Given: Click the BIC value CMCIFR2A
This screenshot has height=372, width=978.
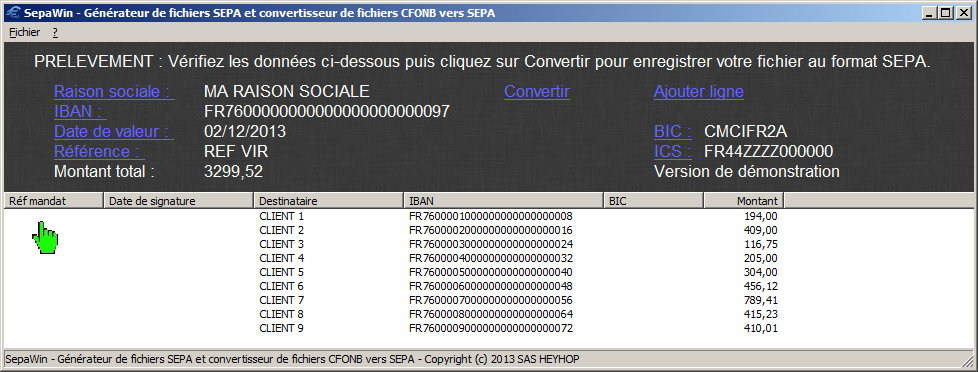Looking at the screenshot, I should [x=746, y=132].
